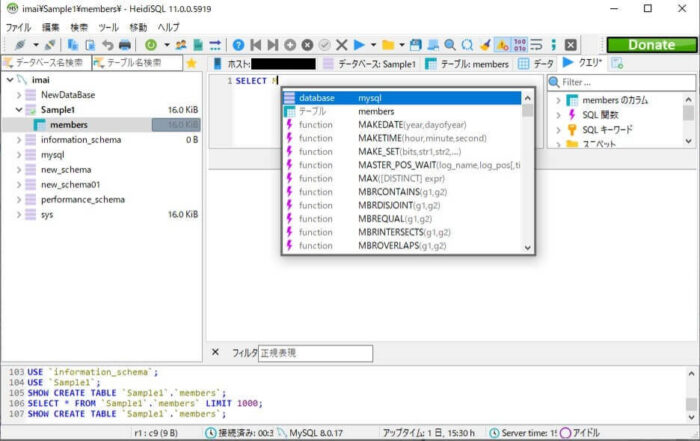Click the 正規表現 filter input field
The height and width of the screenshot is (441, 700).
pyautogui.click(x=315, y=353)
